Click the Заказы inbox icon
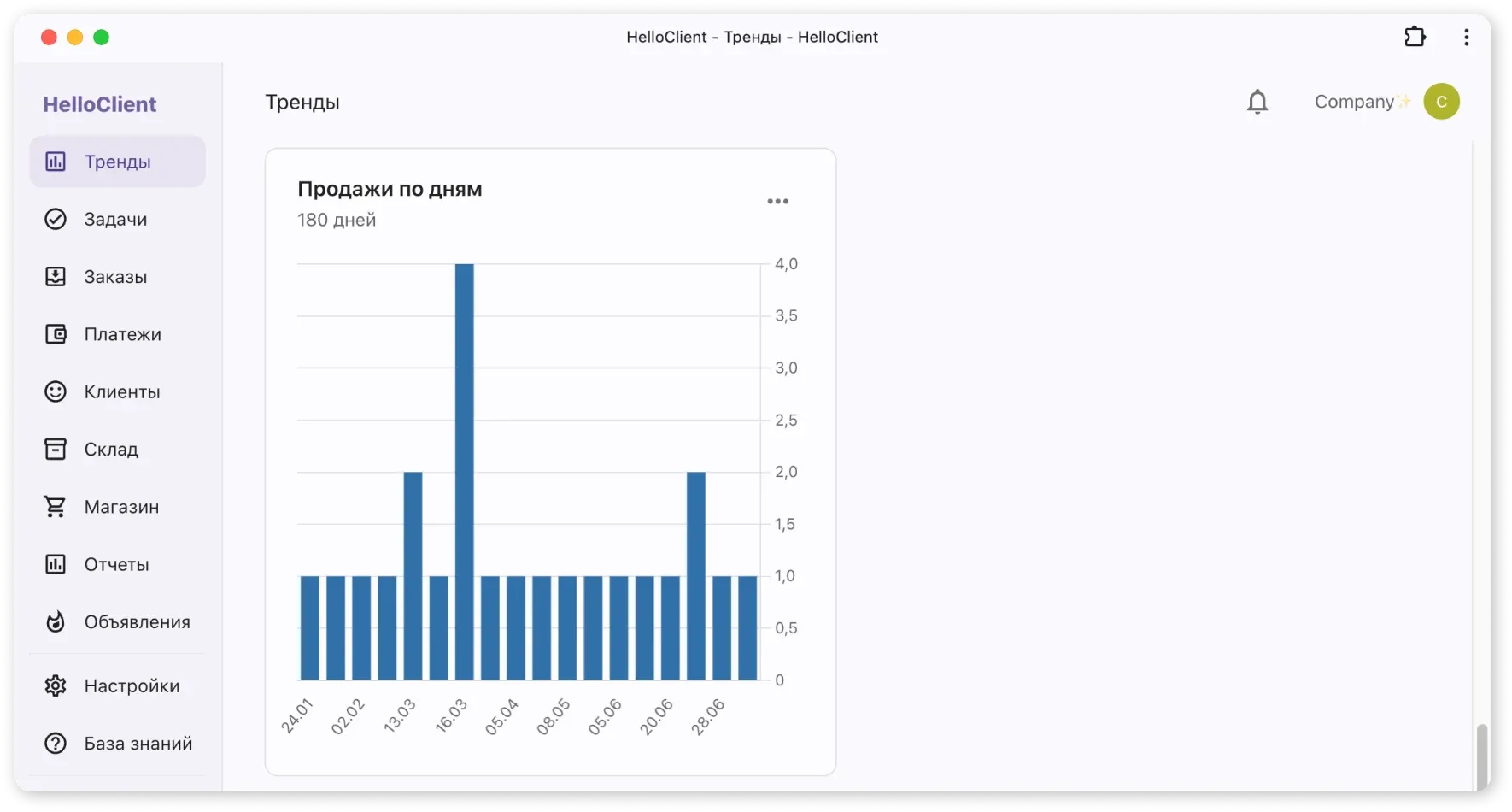 click(56, 277)
